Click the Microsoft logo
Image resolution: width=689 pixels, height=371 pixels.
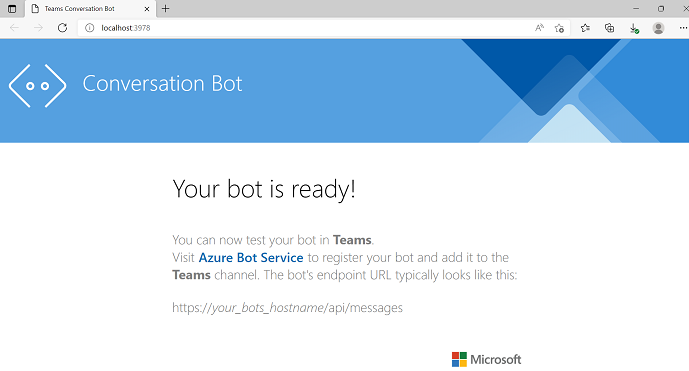pos(486,359)
